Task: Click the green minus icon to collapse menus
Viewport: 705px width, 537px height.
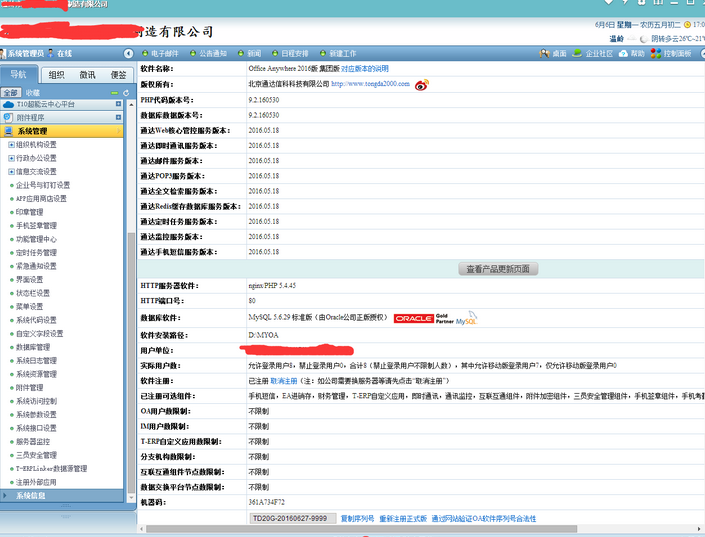Action: [x=115, y=93]
